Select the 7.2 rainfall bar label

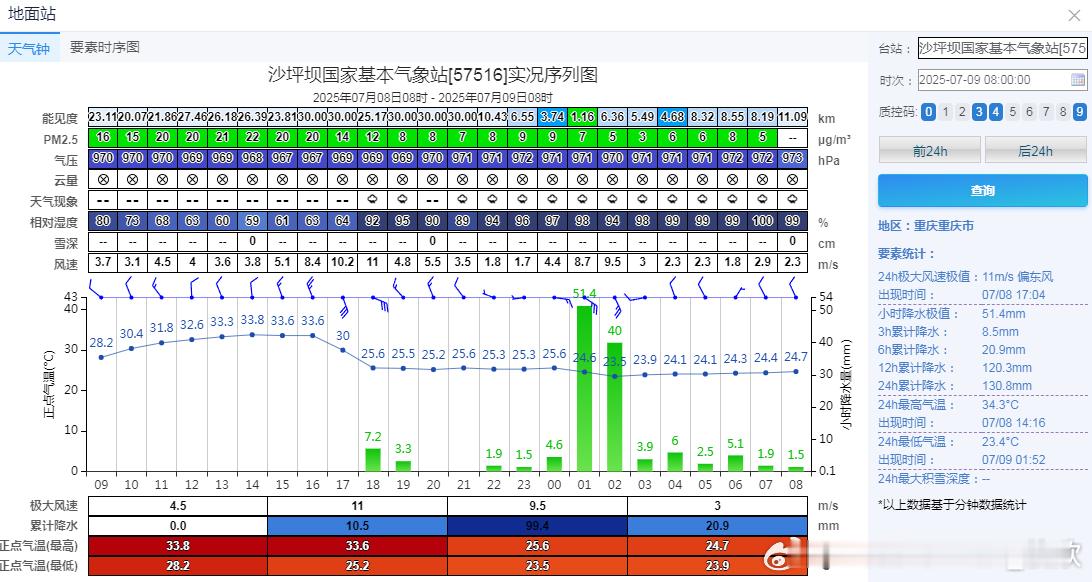(x=373, y=437)
